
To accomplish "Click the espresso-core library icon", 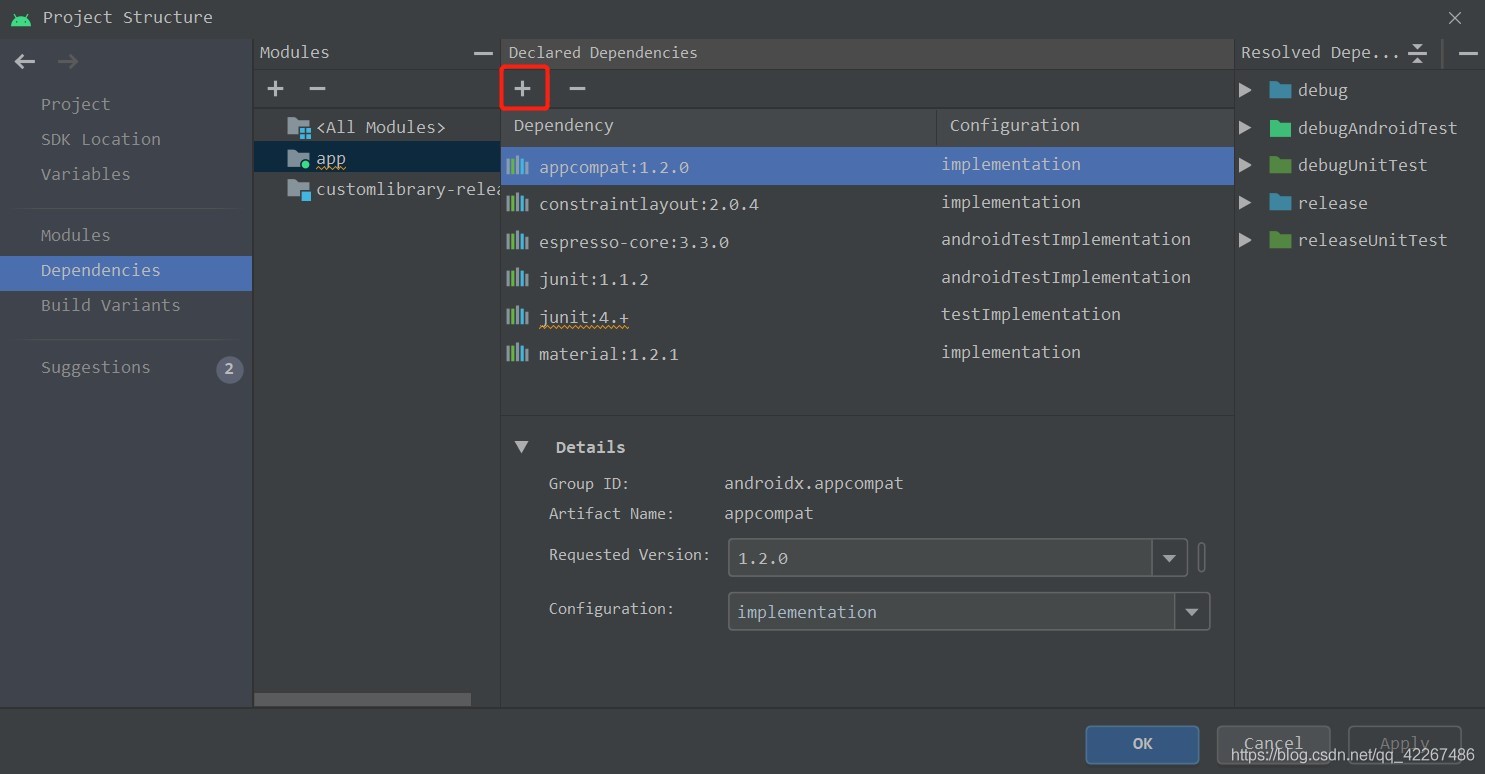I will pyautogui.click(x=517, y=241).
